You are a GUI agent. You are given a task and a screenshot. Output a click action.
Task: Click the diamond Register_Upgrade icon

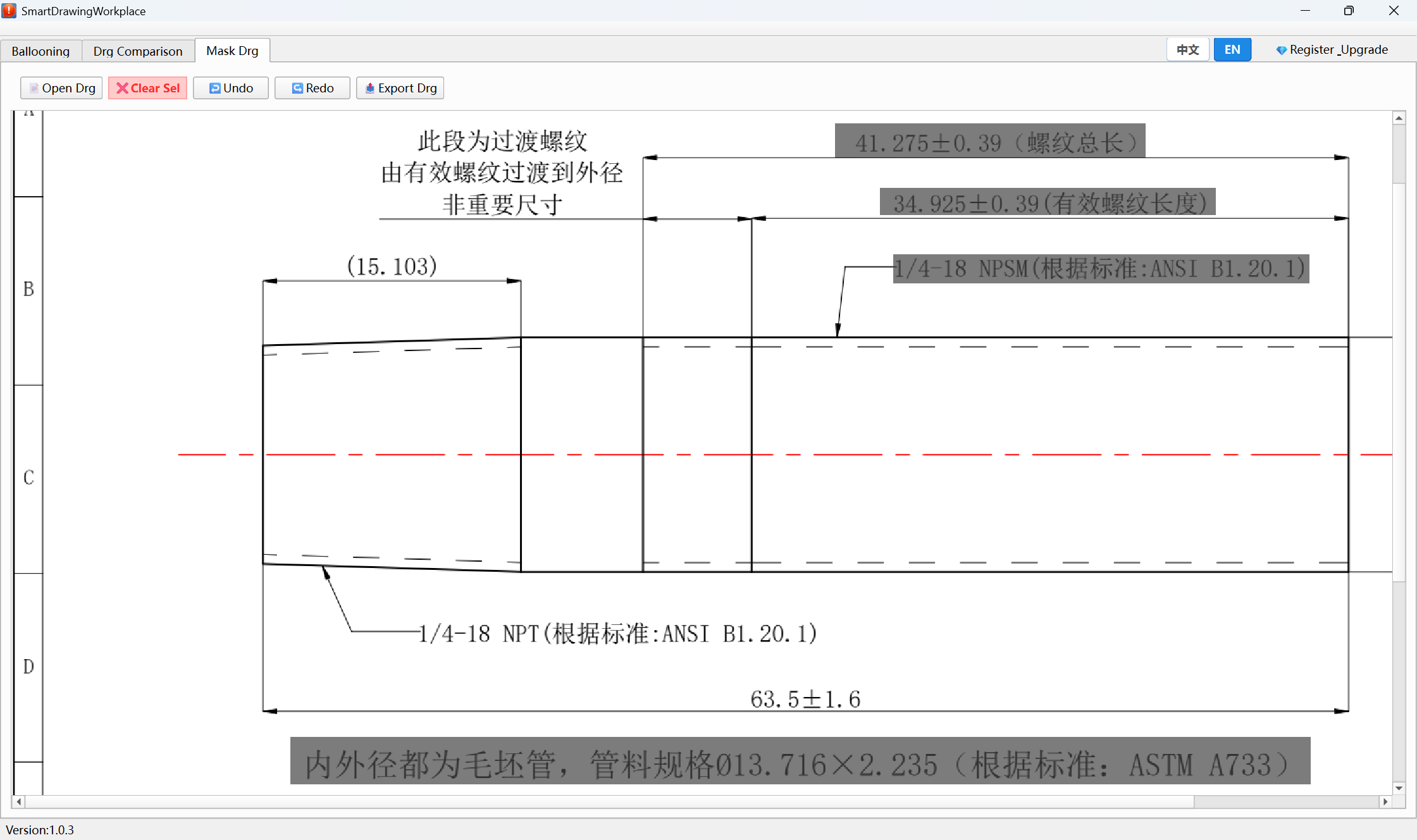pos(1281,50)
